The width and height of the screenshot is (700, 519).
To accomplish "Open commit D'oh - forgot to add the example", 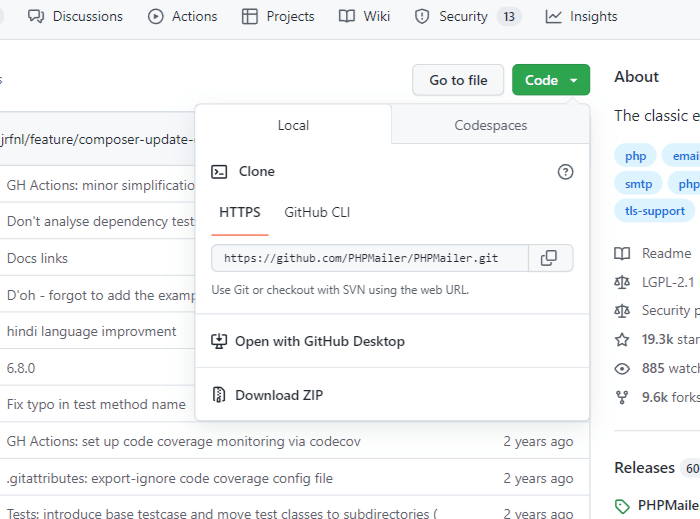I will coord(100,295).
